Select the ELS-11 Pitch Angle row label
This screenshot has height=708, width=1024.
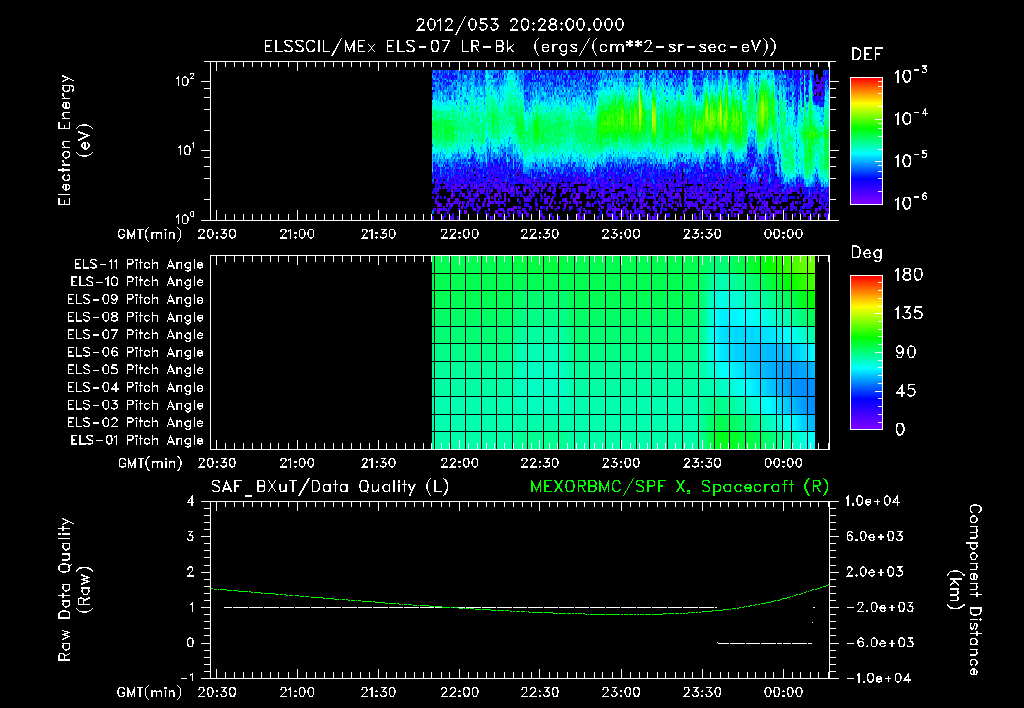click(x=138, y=265)
